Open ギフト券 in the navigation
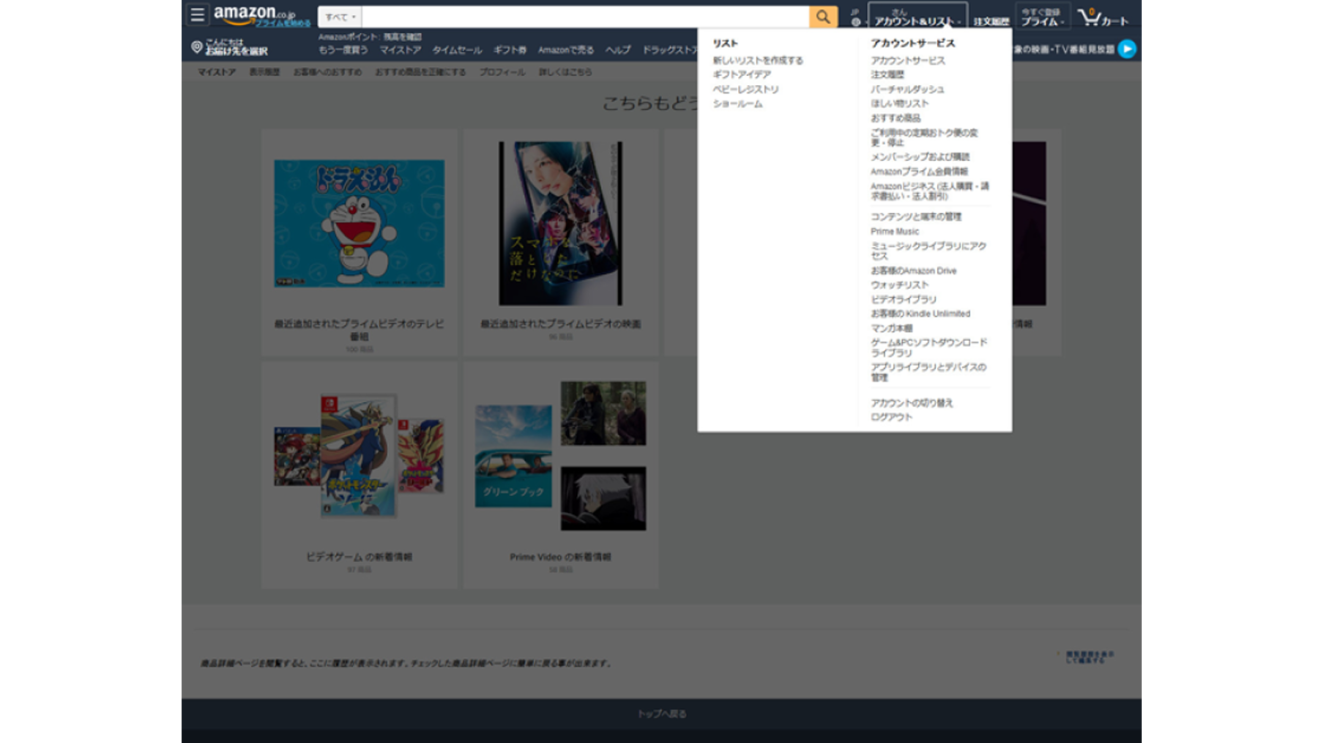The height and width of the screenshot is (743, 1320). (x=510, y=50)
